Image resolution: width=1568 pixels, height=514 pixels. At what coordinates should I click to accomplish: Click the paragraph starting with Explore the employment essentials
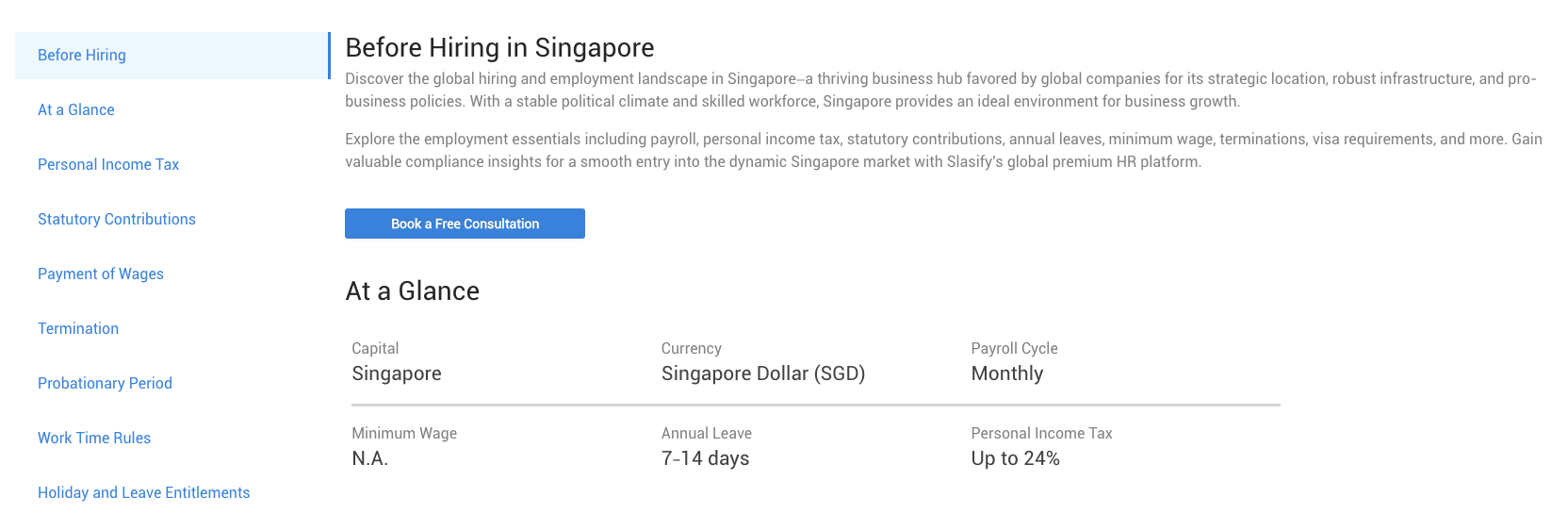pos(943,151)
